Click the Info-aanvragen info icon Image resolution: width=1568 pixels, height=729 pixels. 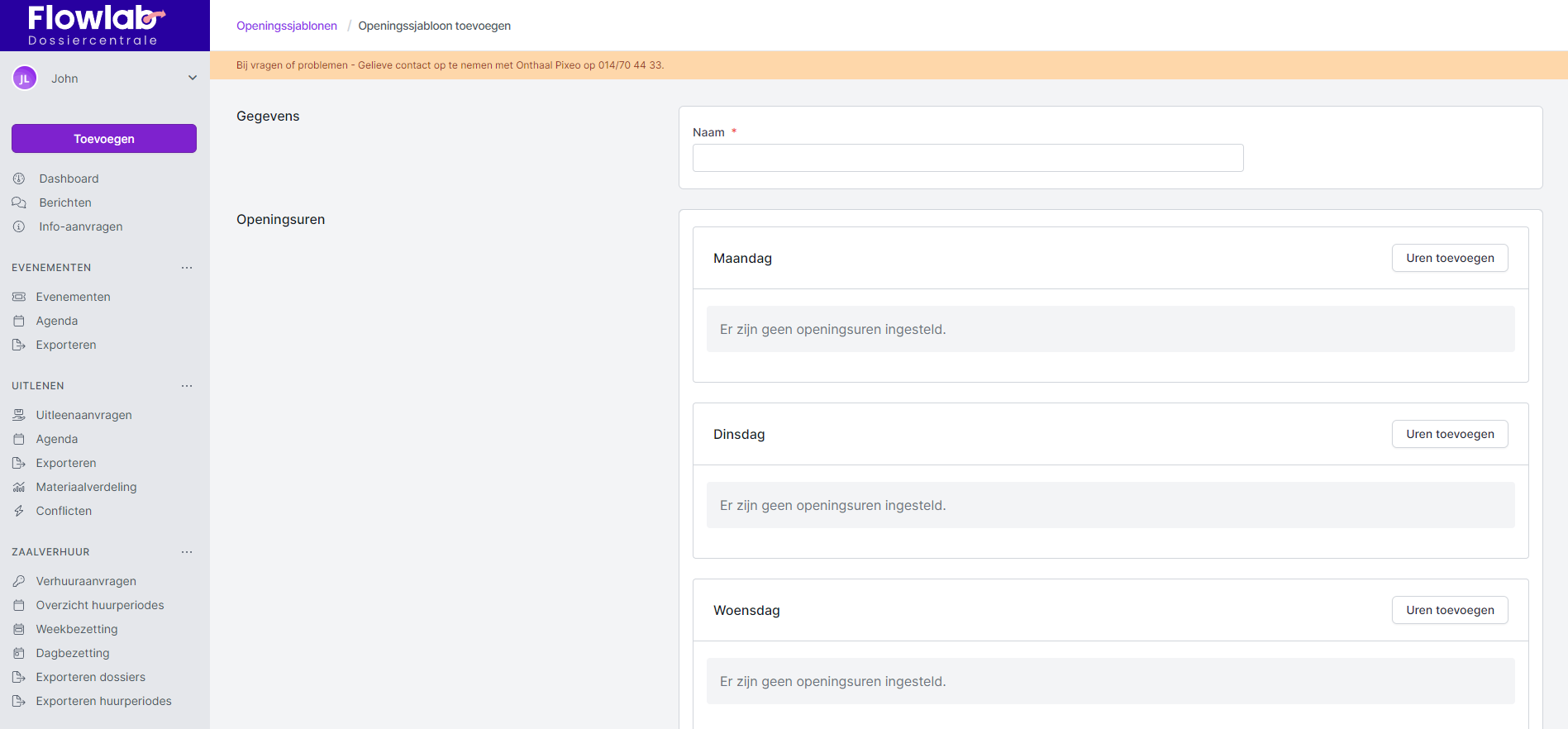pyautogui.click(x=19, y=226)
